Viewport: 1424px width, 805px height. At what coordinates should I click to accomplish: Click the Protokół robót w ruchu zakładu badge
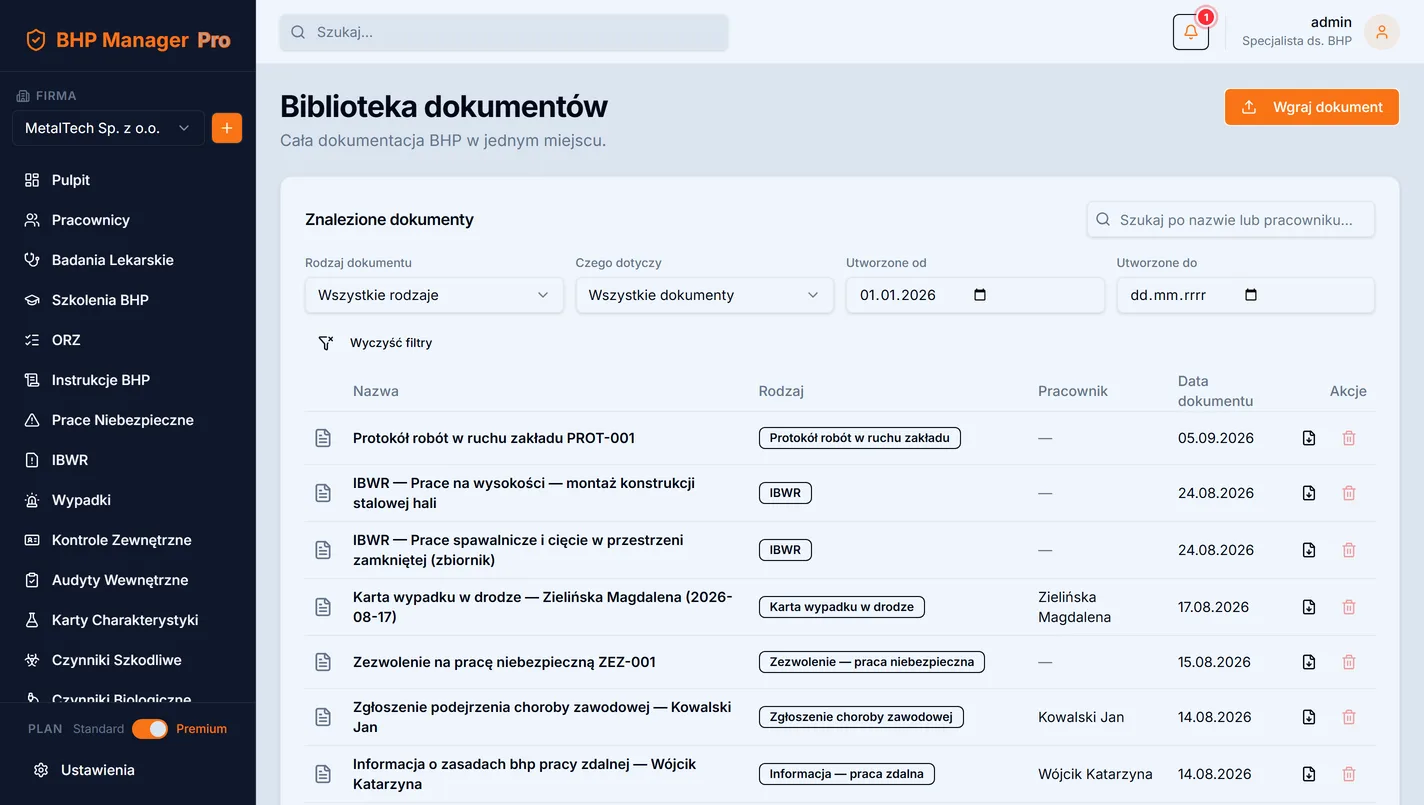[x=860, y=438]
